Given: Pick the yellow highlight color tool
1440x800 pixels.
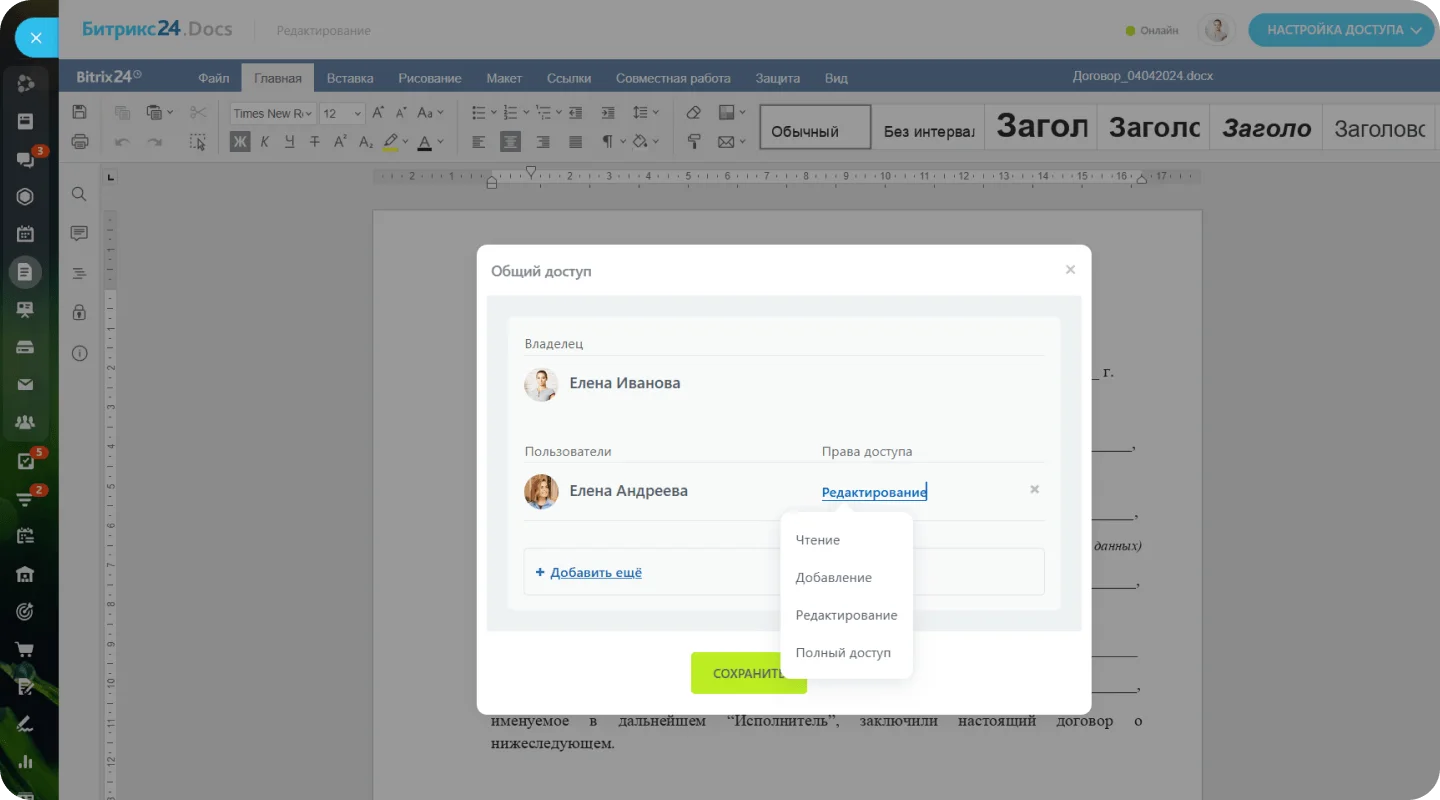Looking at the screenshot, I should click(391, 142).
